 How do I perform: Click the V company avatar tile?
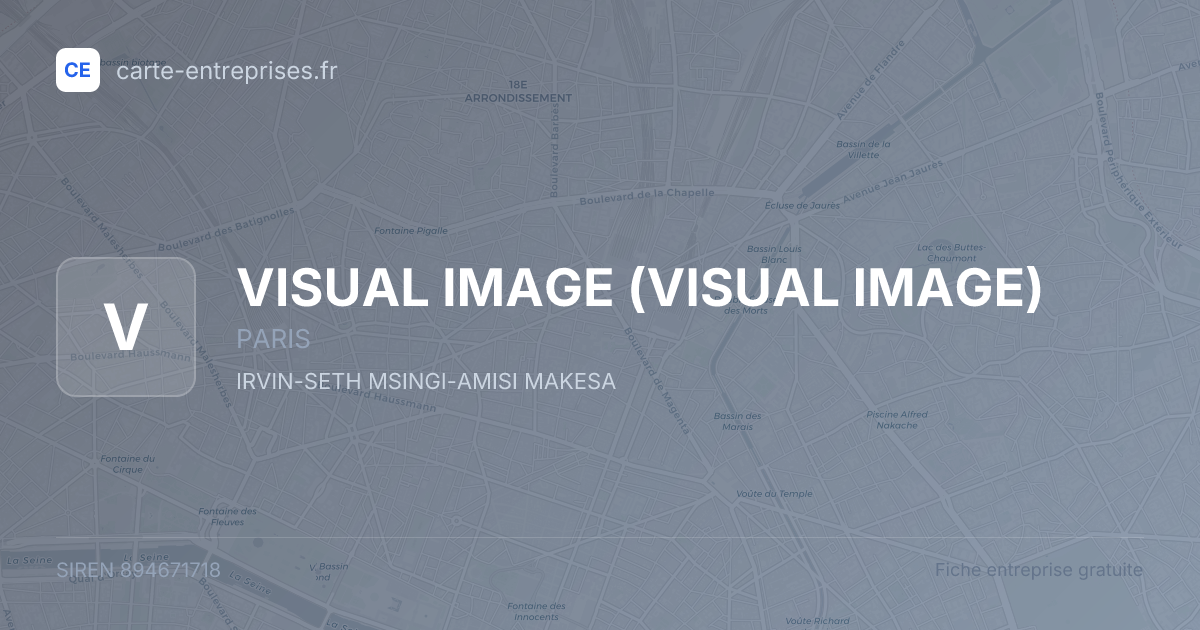[x=126, y=327]
